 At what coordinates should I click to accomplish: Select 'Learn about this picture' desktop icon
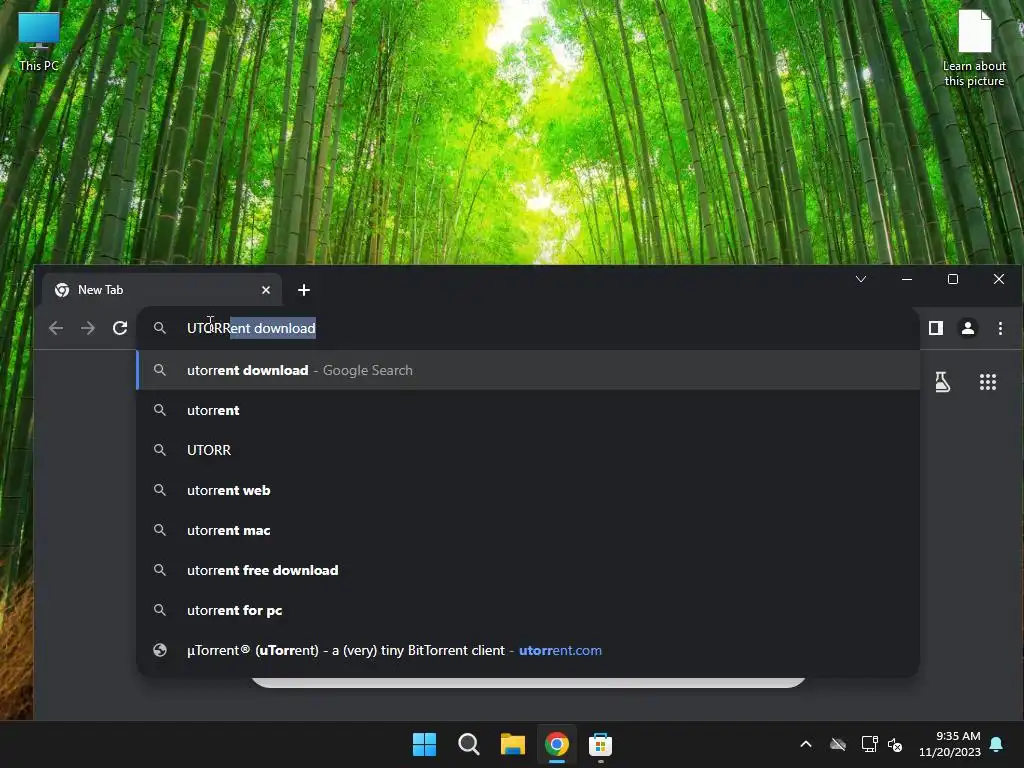click(974, 48)
